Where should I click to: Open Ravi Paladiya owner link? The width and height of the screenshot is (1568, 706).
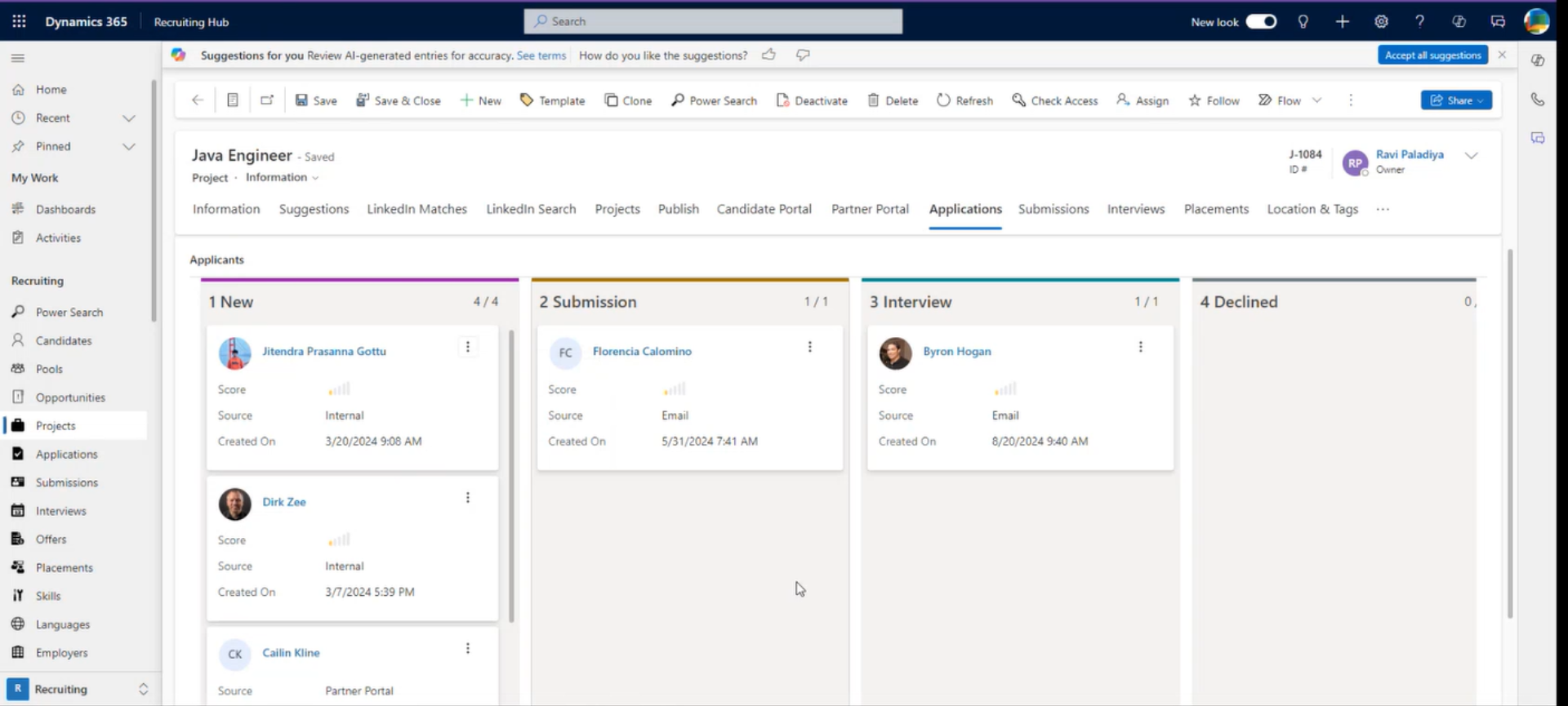coord(1410,154)
